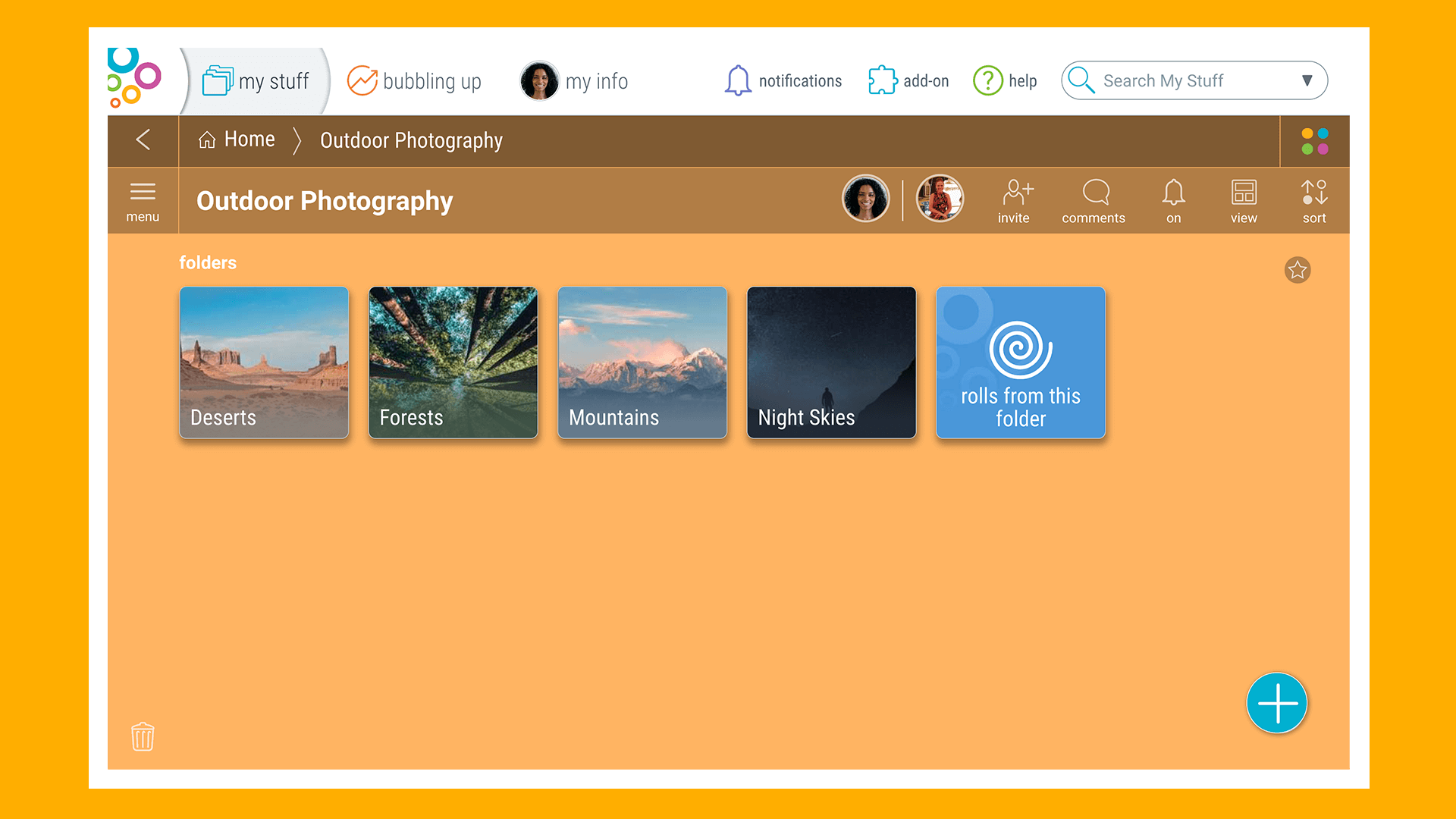
Task: Mark folder as favorite star
Action: [x=1298, y=270]
